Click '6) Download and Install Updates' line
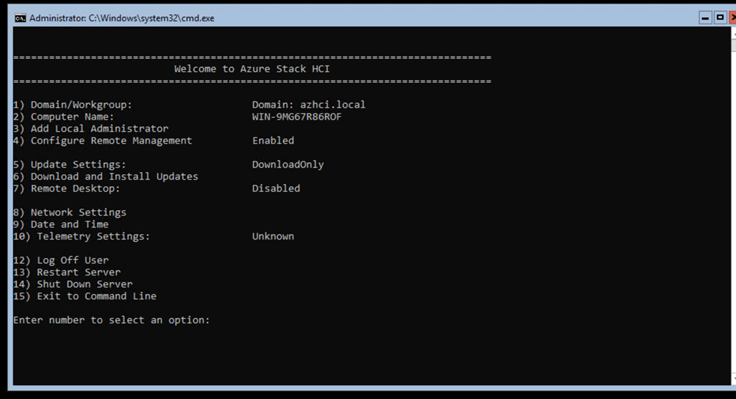The width and height of the screenshot is (736, 399). [106, 176]
